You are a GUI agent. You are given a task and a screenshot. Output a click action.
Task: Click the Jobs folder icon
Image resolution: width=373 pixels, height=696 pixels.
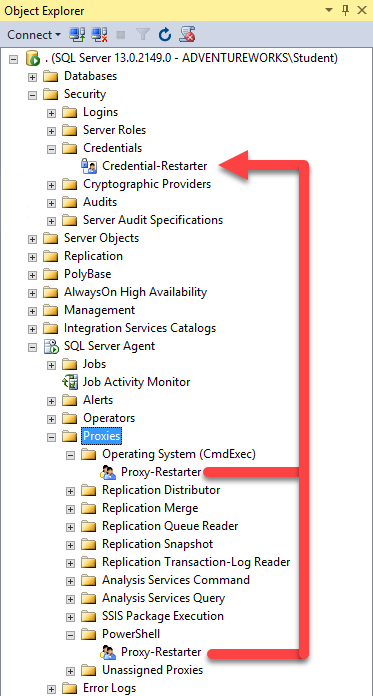pos(70,364)
